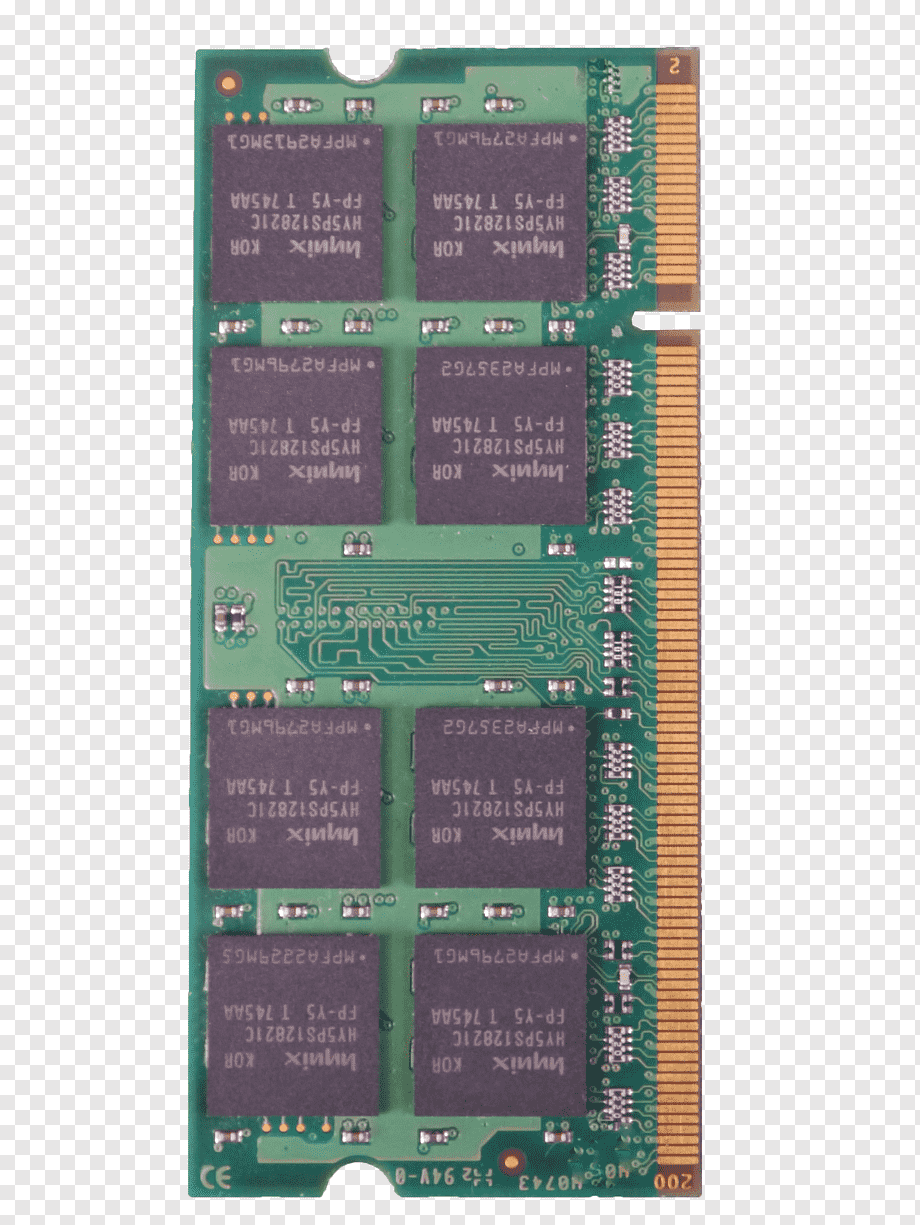Click the mirrored "2" pin label on the gold contacts
920x1225 pixels.
pyautogui.click(x=676, y=66)
